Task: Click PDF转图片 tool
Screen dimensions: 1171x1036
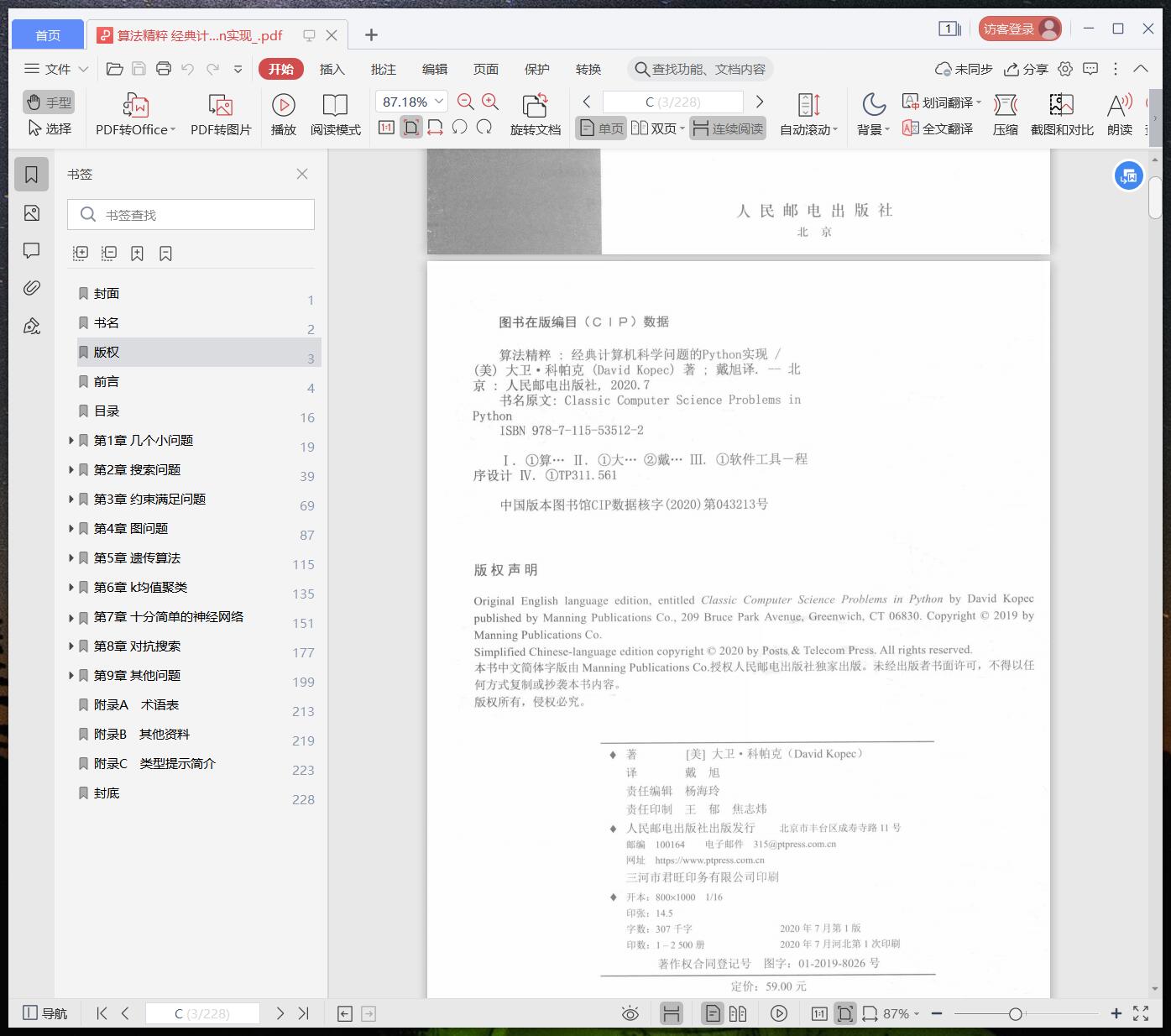Action: pyautogui.click(x=221, y=114)
